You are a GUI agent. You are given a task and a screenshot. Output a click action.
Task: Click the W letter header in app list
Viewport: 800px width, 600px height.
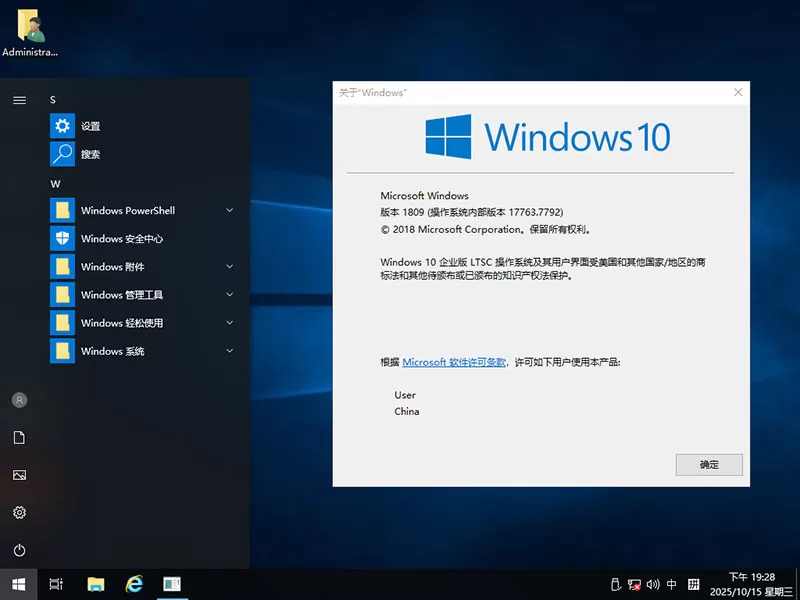[x=56, y=184]
